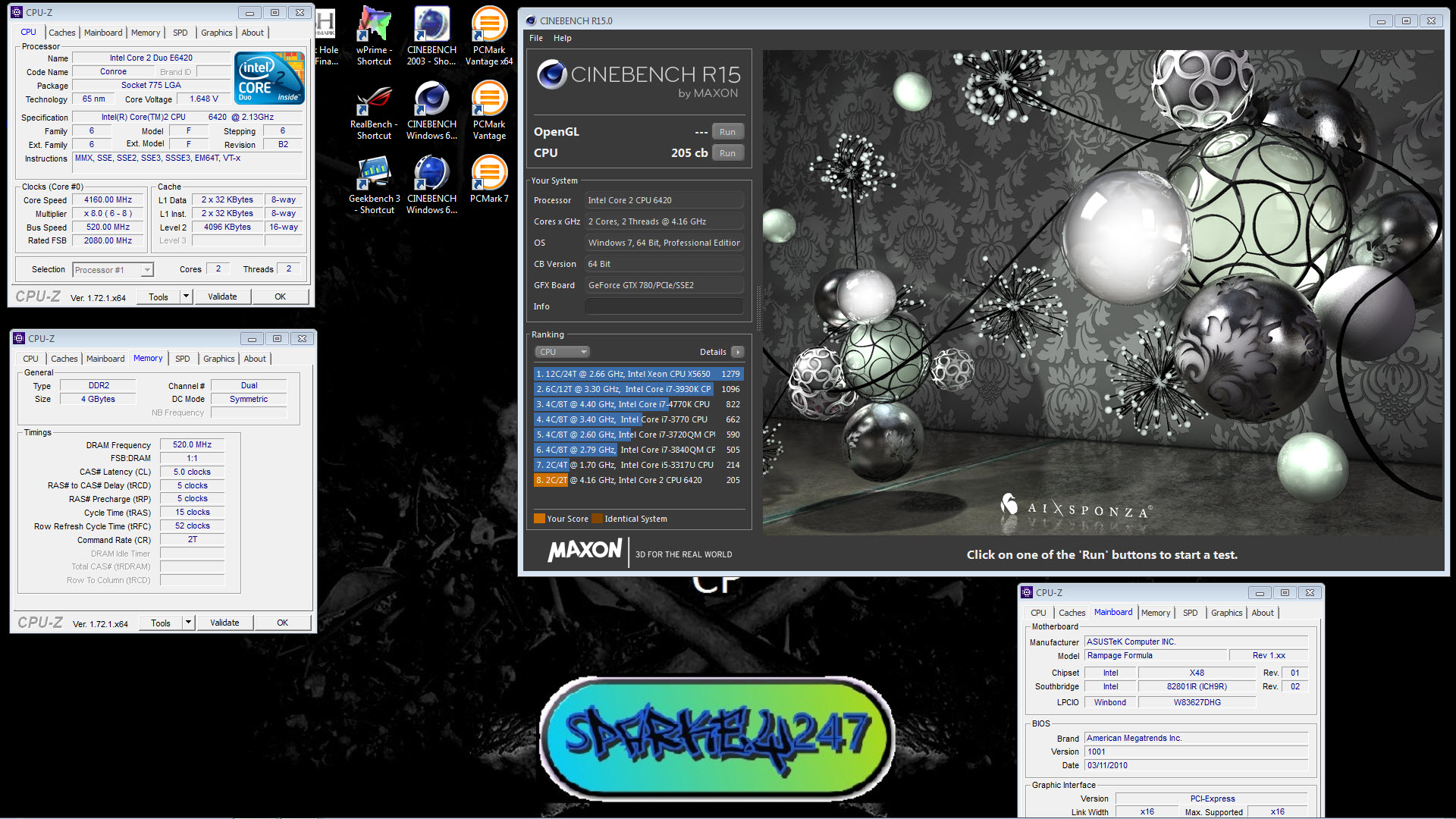Click the Cinebench rendered scene preview
The image size is (1456, 819).
coord(1103,292)
